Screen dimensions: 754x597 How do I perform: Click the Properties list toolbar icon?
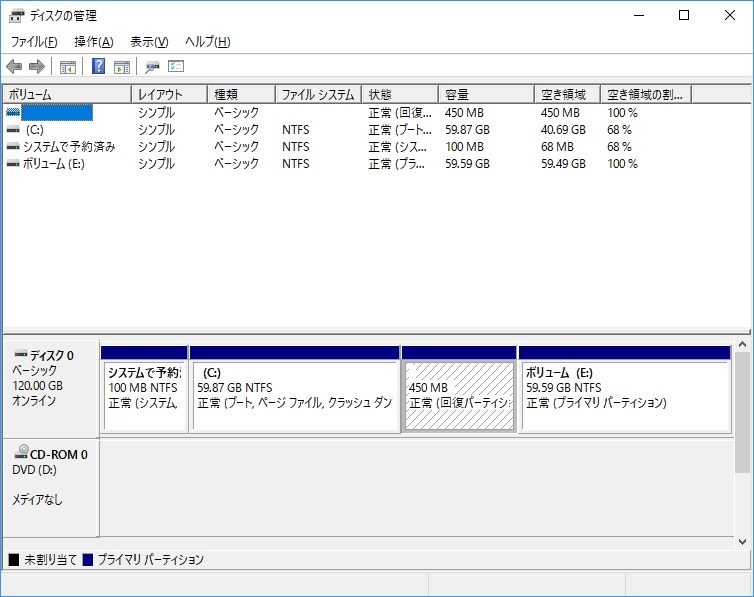[176, 66]
